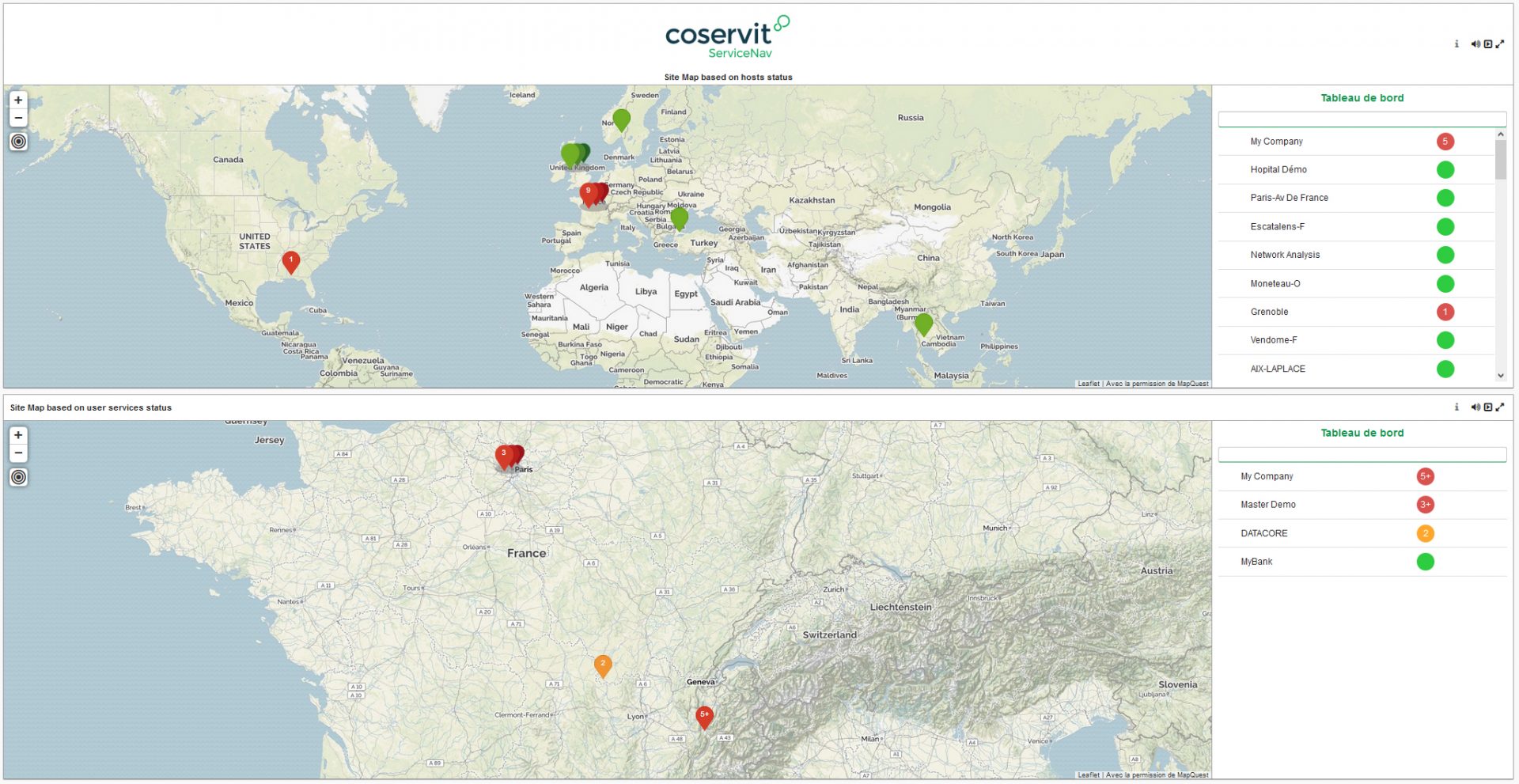Select the Paris-Av De France row
1519x784 pixels.
point(1356,198)
